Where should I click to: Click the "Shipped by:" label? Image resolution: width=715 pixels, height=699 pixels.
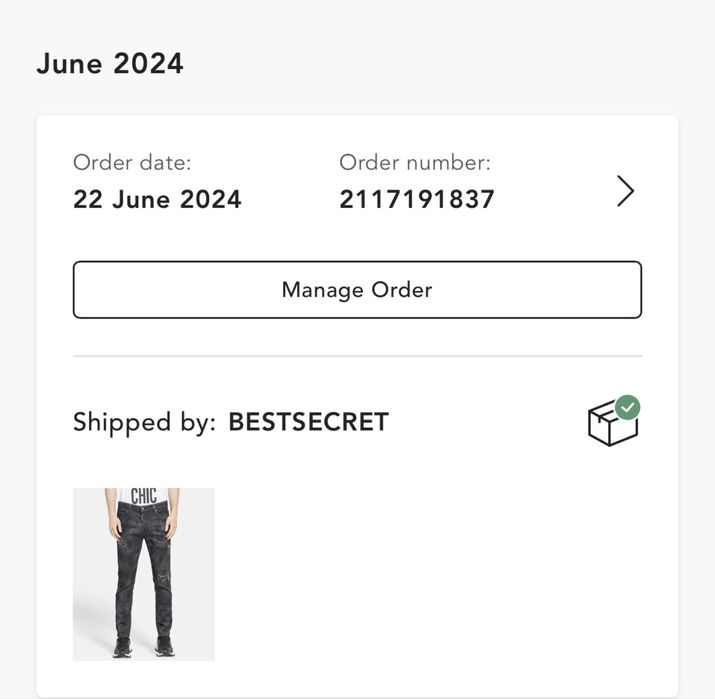click(144, 422)
